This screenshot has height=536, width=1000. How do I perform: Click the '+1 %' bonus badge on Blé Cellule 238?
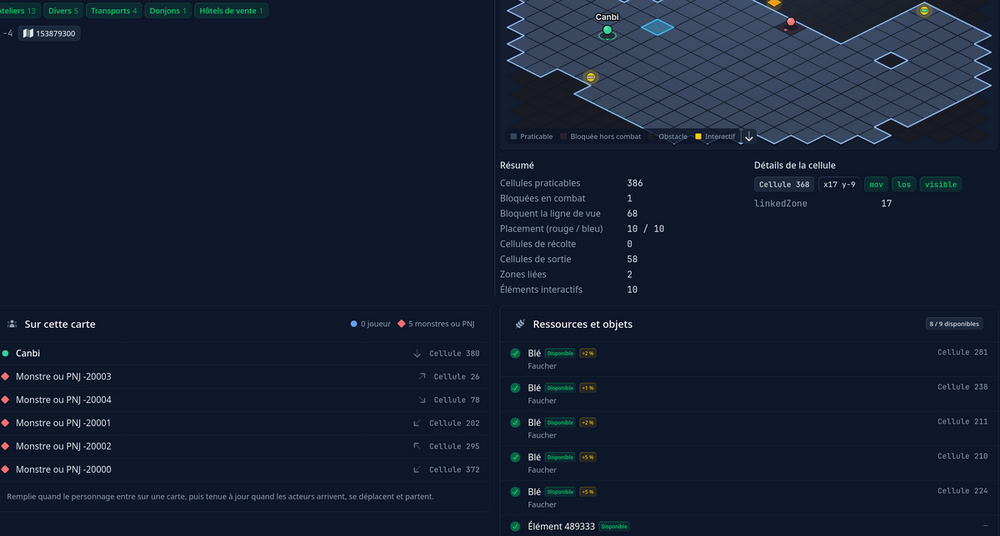point(587,388)
